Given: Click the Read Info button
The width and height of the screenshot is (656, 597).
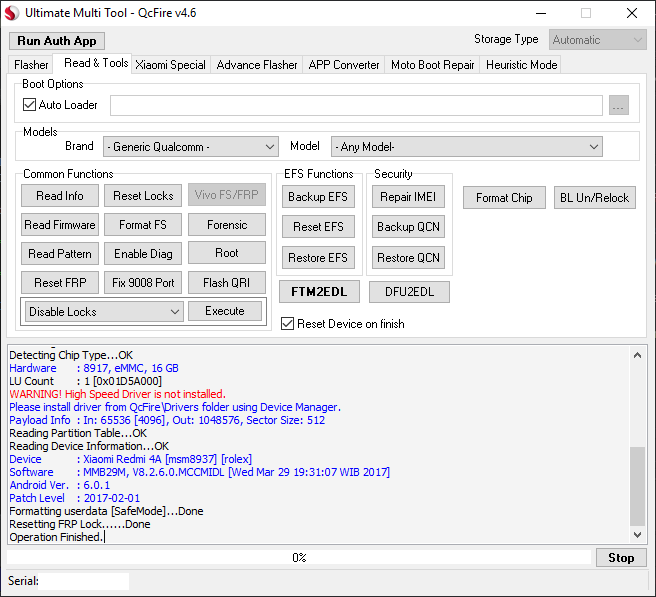Looking at the screenshot, I should (x=60, y=196).
